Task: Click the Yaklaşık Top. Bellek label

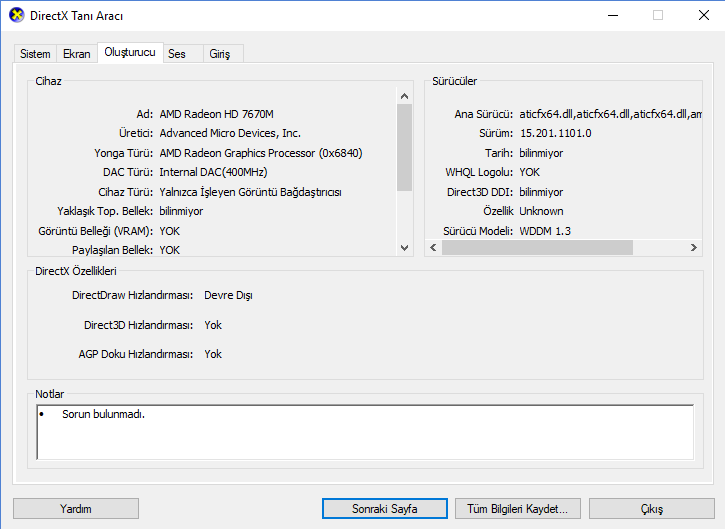Action: (105, 211)
